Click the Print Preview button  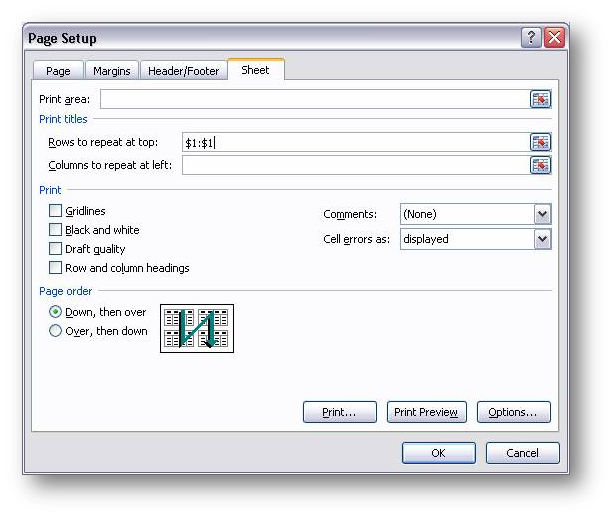pos(426,412)
